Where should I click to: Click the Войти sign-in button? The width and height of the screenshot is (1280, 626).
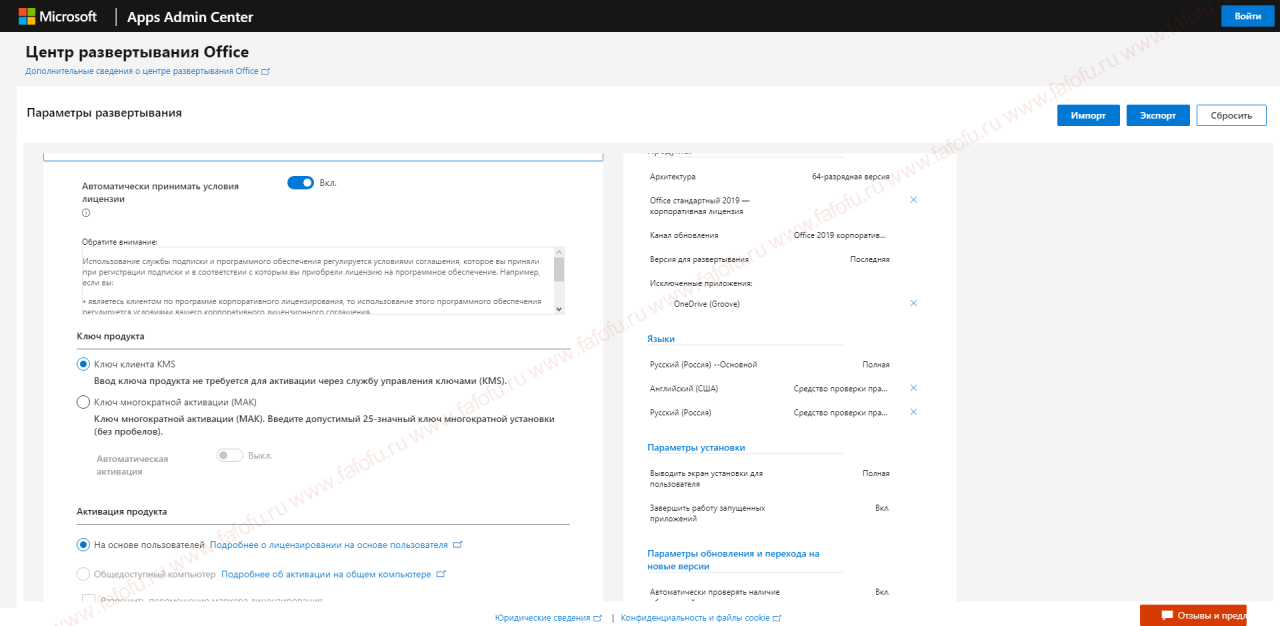pos(1247,16)
